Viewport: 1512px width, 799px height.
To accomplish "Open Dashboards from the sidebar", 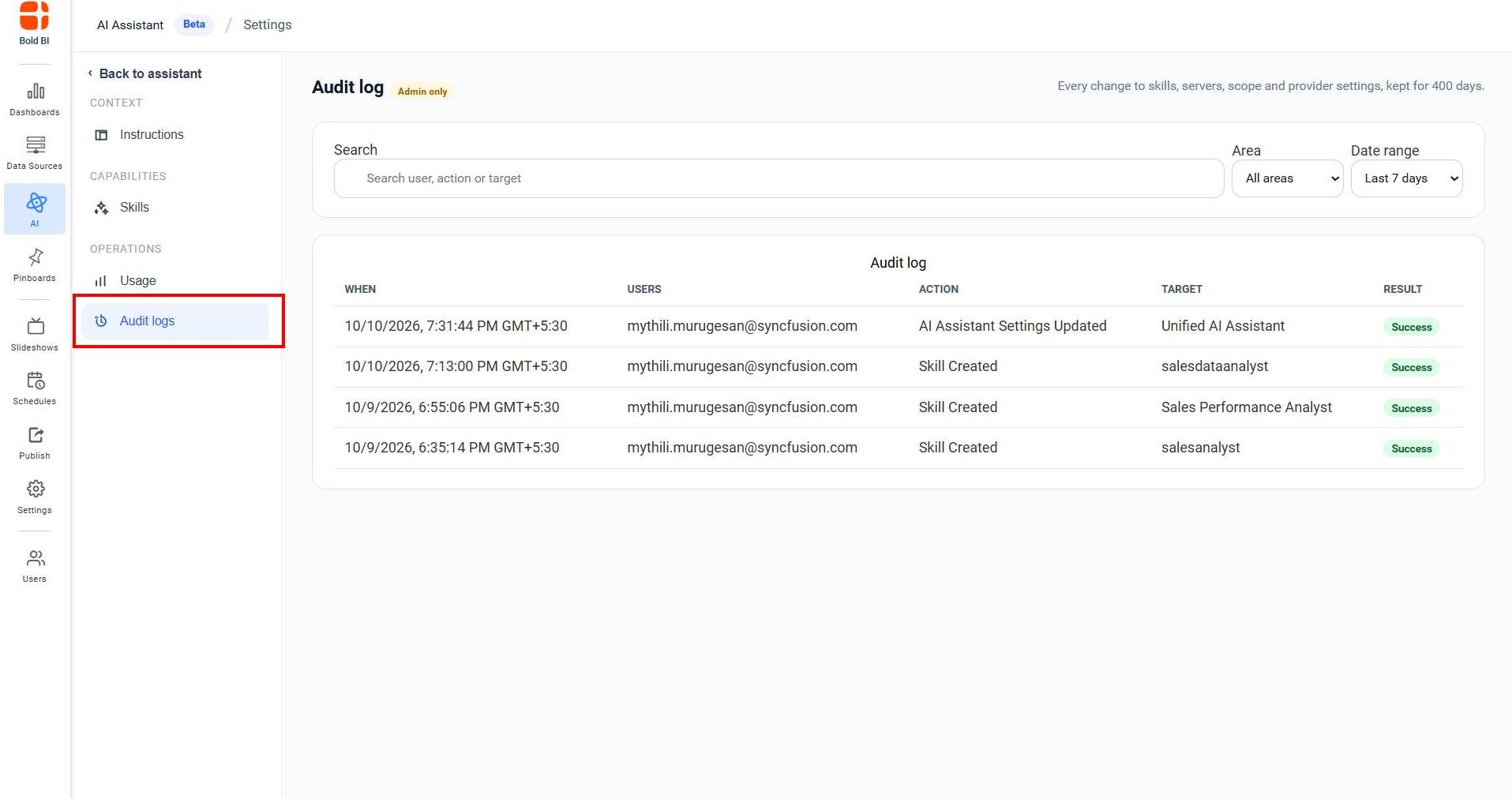I will (35, 99).
